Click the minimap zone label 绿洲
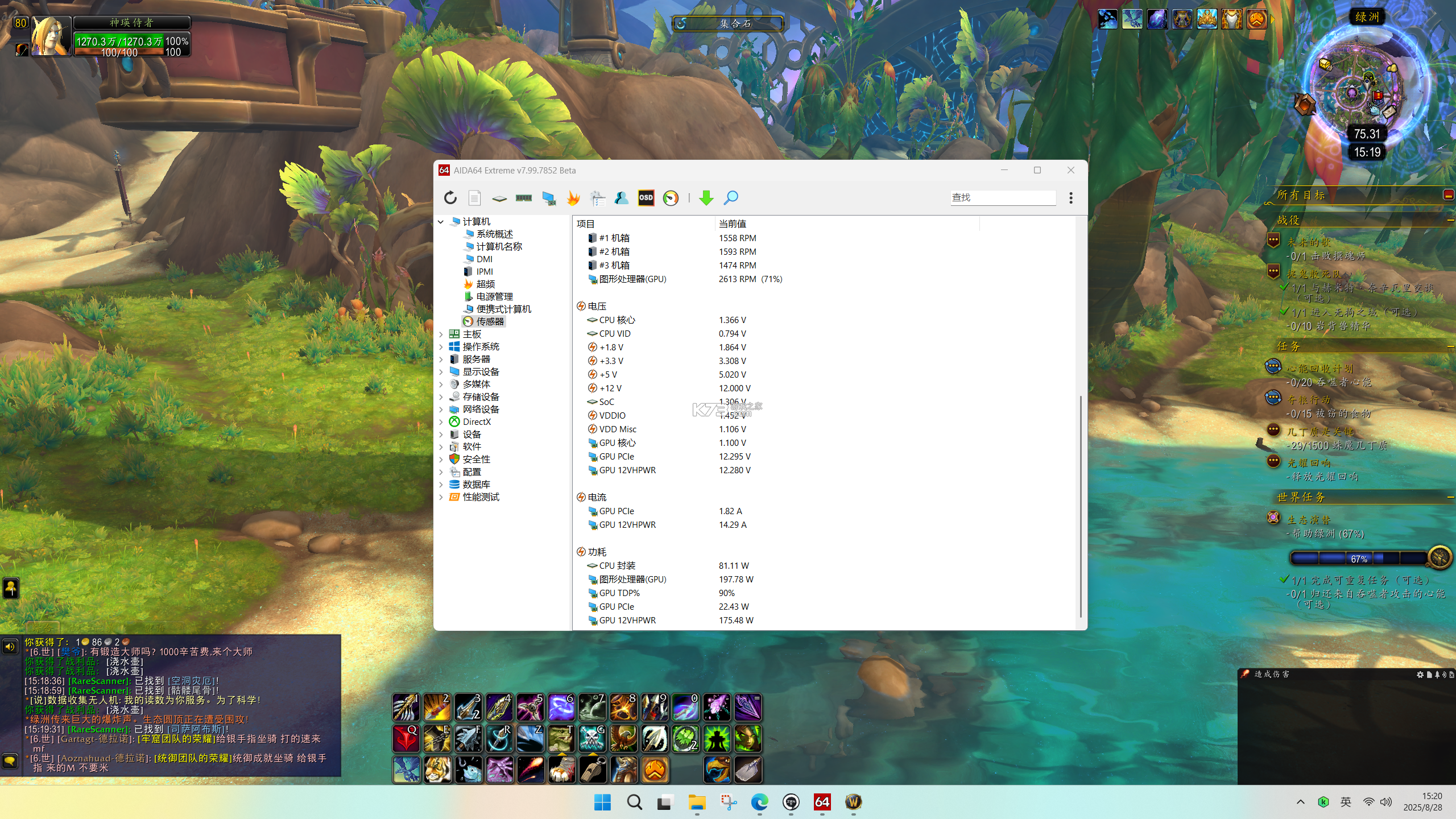 click(1367, 17)
